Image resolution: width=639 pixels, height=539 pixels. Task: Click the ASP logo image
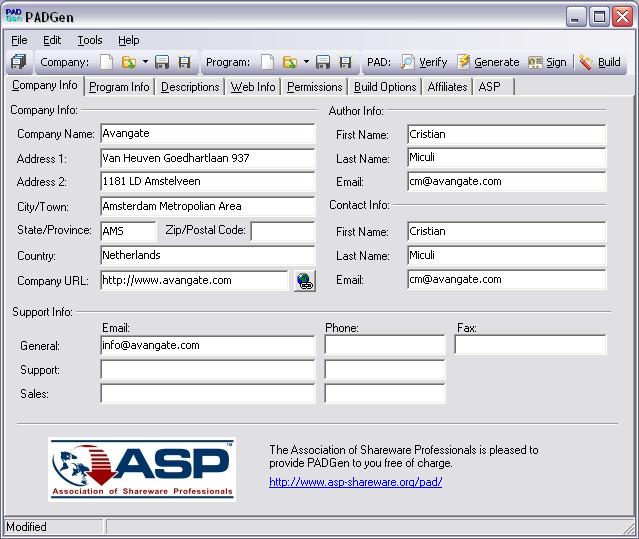point(142,470)
